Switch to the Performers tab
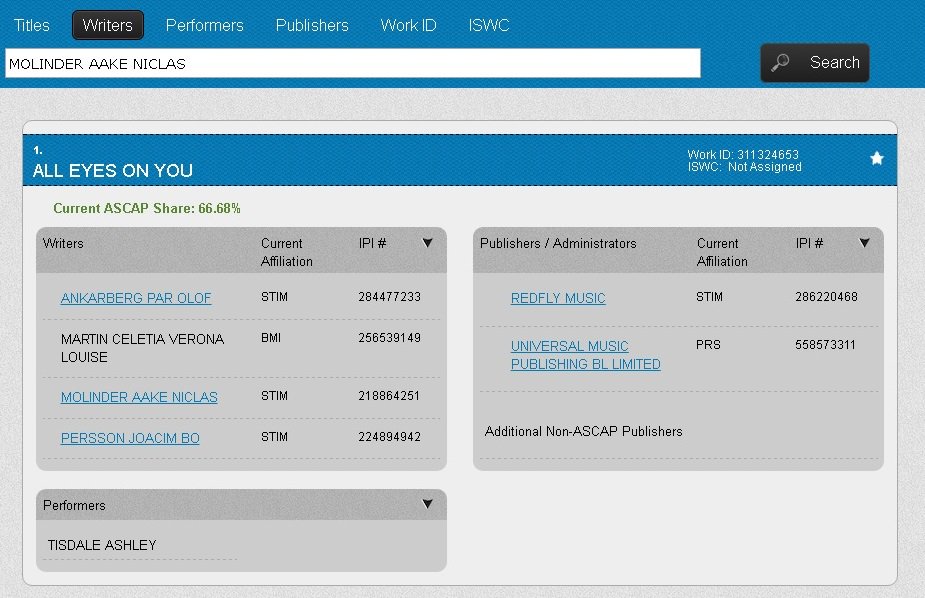This screenshot has width=925, height=598. point(204,25)
